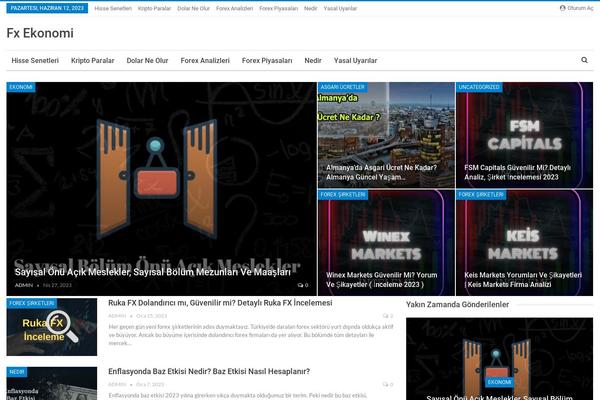Open Sayısal Önü Açık Meslekler featured headline
The width and height of the screenshot is (600, 400).
click(x=153, y=272)
